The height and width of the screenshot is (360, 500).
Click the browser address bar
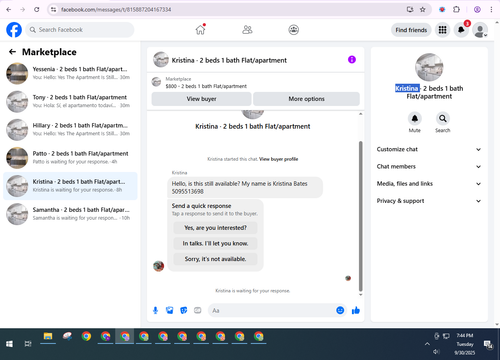230,9
